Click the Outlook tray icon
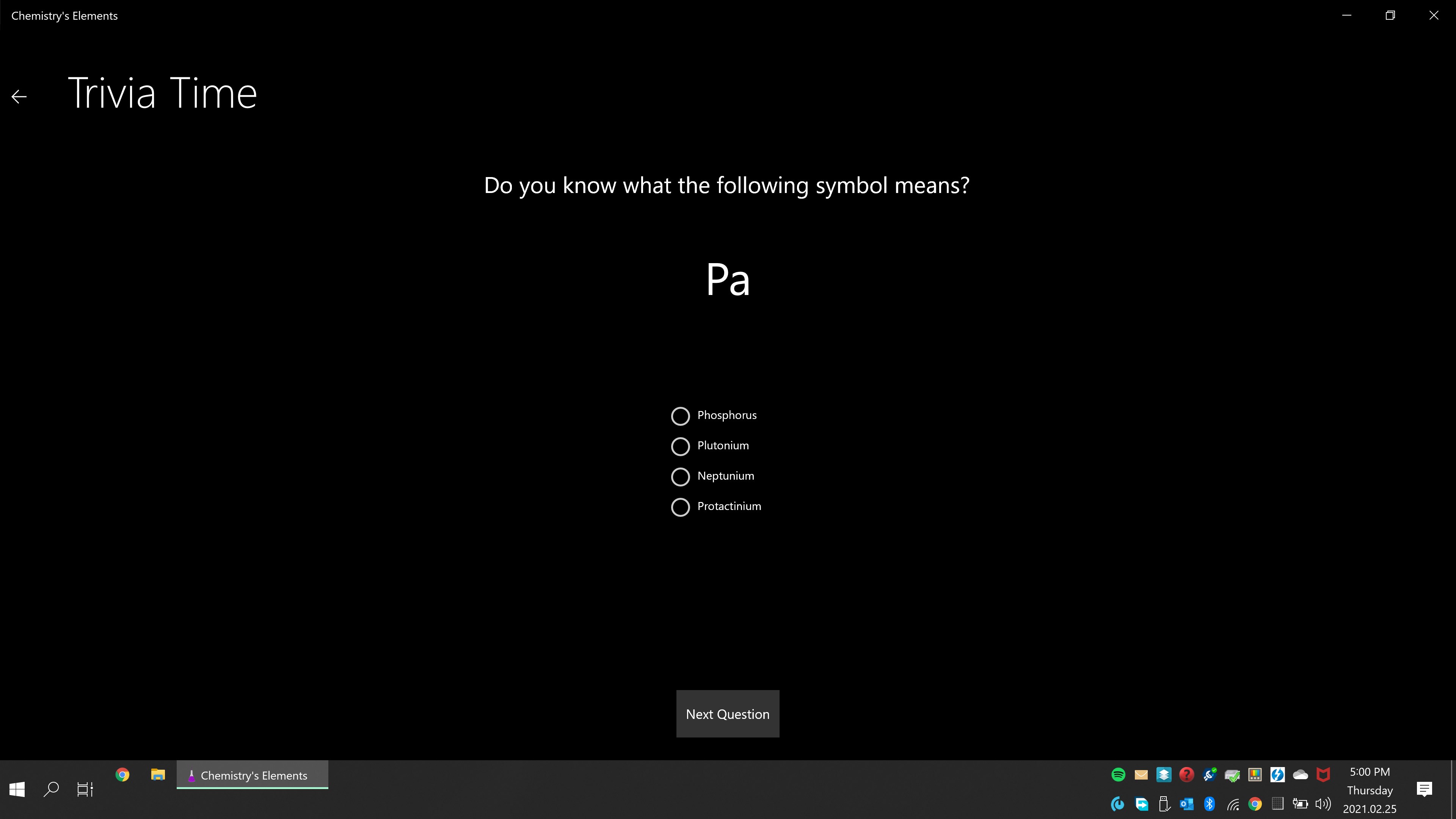The image size is (1456, 819). (x=1186, y=804)
